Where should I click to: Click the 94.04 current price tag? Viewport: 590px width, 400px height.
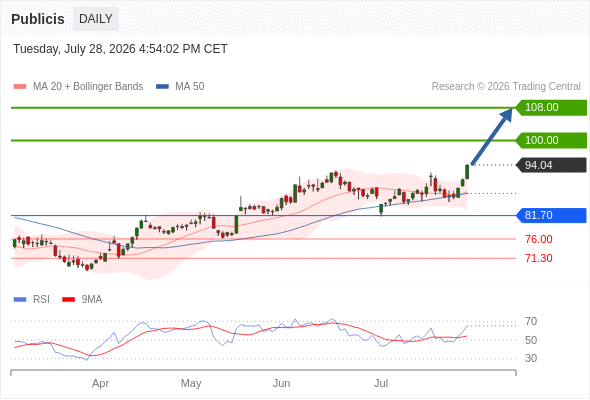(x=551, y=165)
